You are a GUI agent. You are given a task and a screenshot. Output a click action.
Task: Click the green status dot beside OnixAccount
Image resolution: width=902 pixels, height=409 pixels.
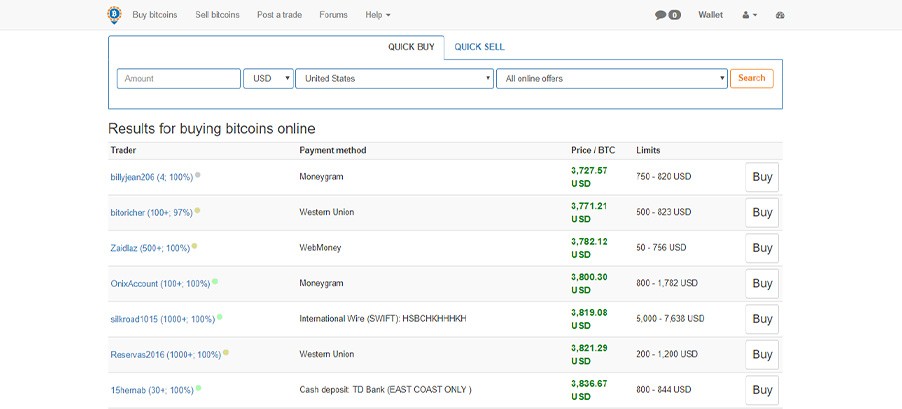click(x=215, y=281)
